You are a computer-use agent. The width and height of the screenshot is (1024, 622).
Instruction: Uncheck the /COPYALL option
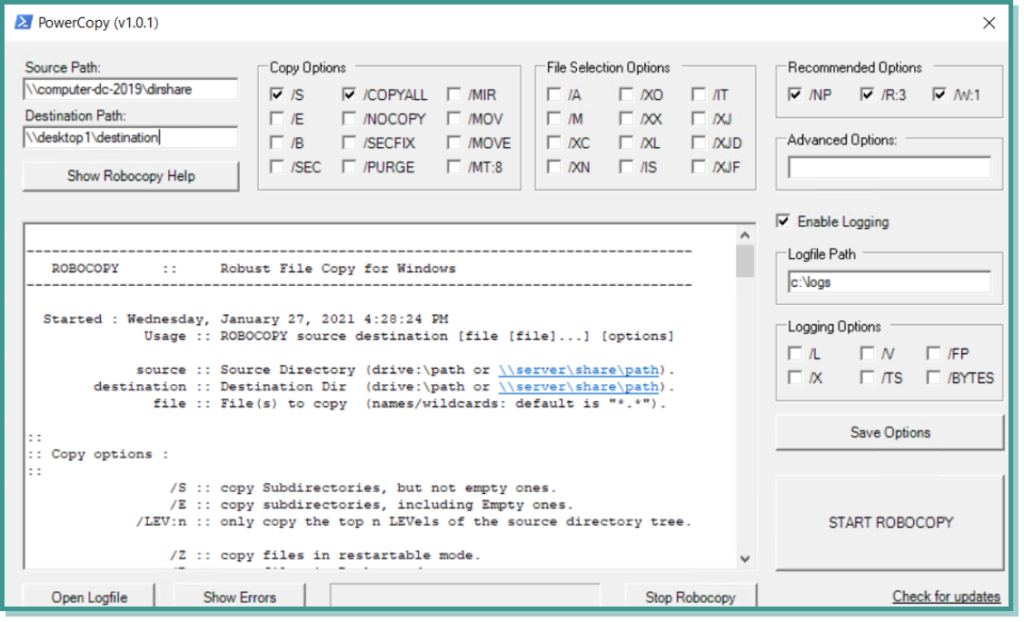click(349, 94)
